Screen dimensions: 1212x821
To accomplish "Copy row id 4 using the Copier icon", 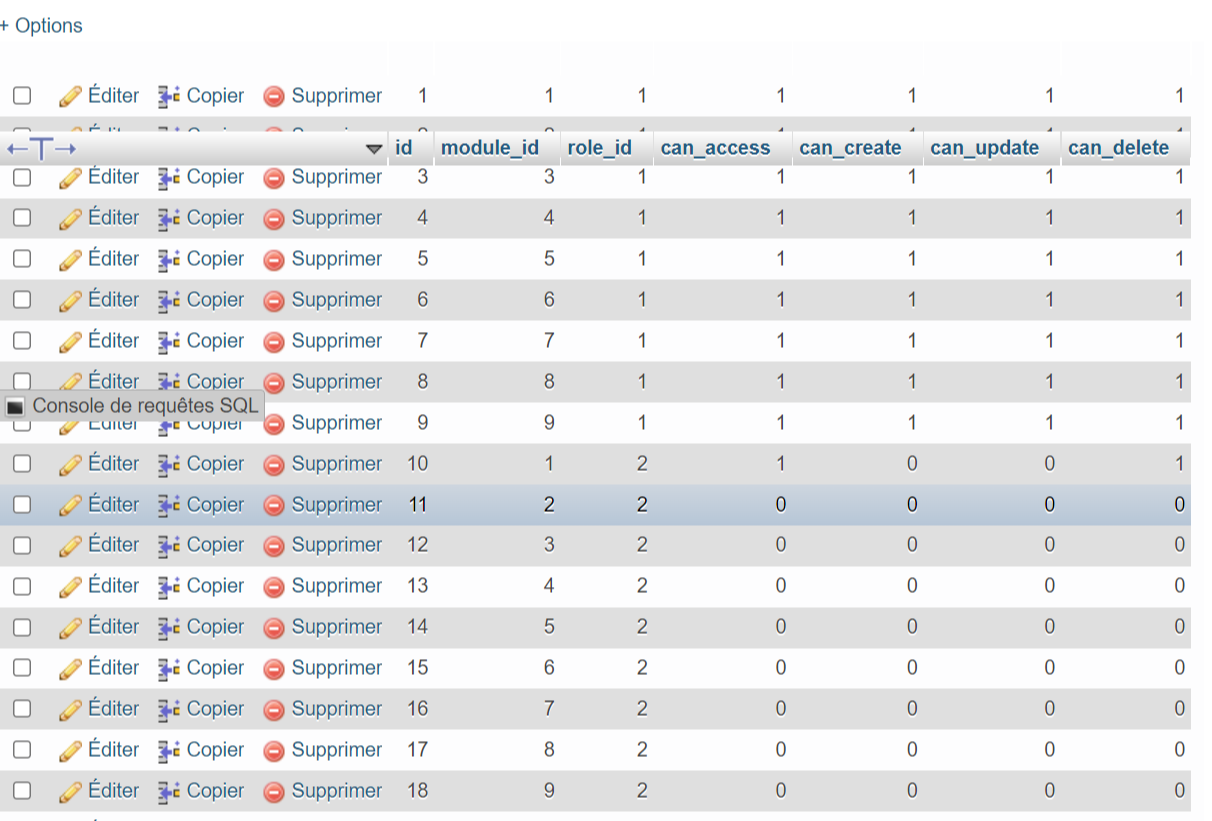I will point(169,218).
